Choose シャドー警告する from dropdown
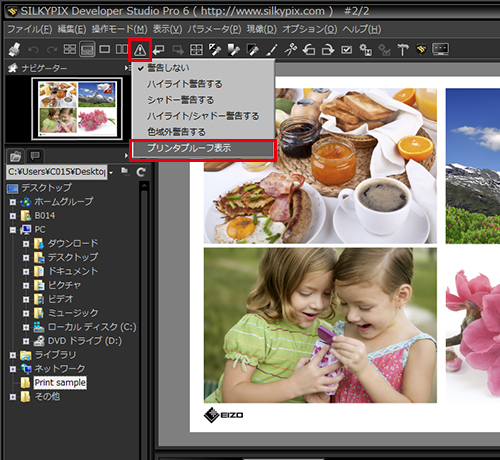The image size is (500, 460). (203, 100)
